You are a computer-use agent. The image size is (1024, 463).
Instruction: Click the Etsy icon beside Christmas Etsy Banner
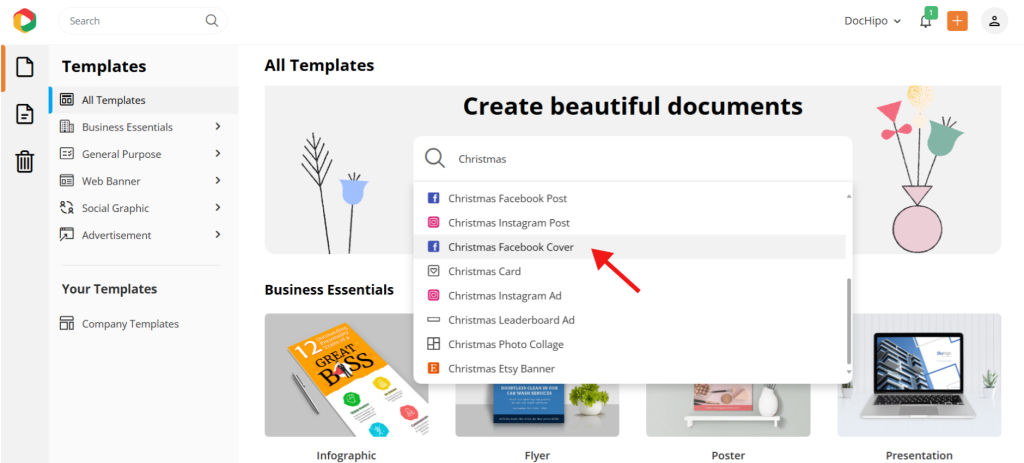[433, 368]
